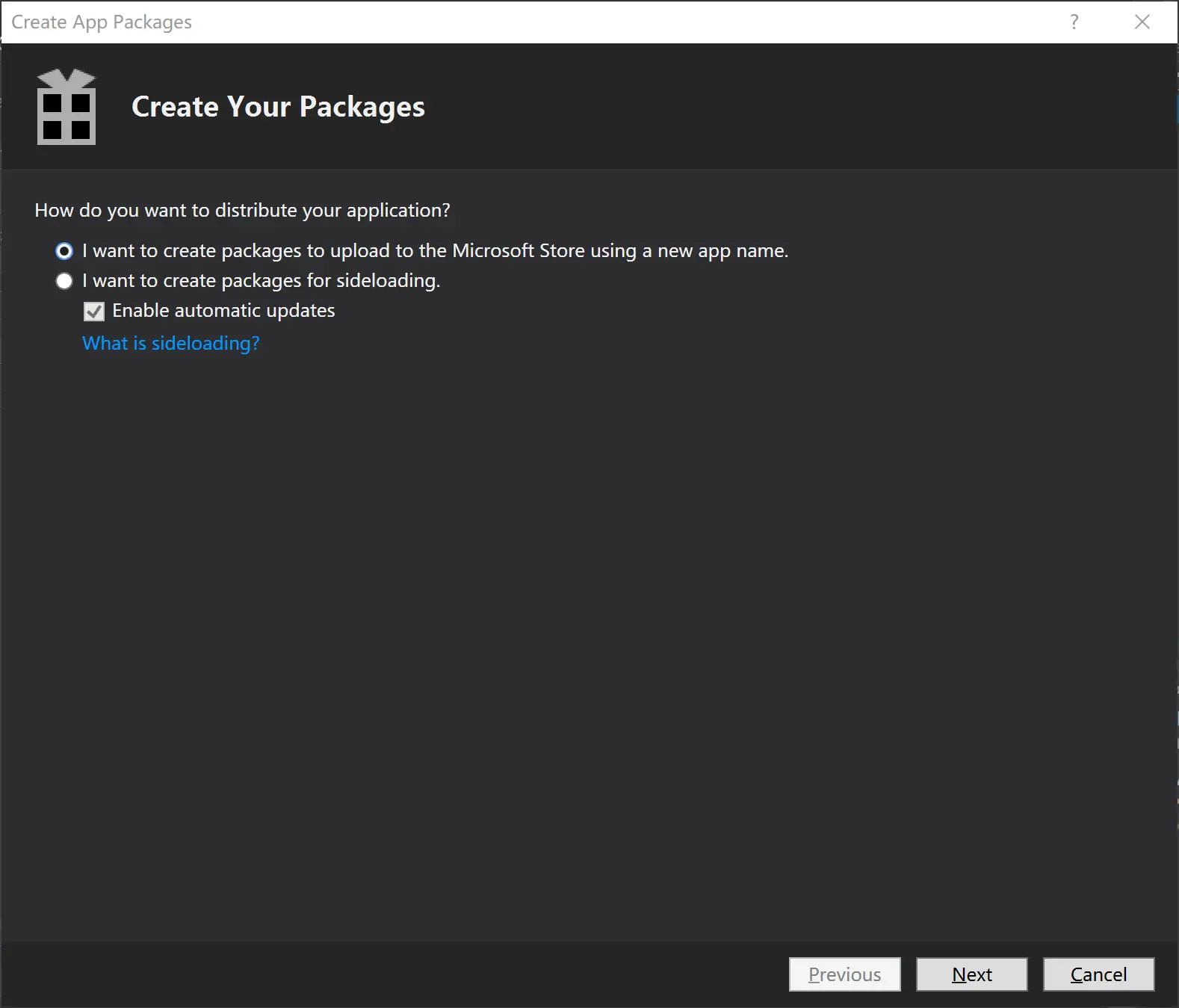Screen dimensions: 1179x1008
Task: Click the 'Create App Packages' window title text
Action: coord(102,22)
